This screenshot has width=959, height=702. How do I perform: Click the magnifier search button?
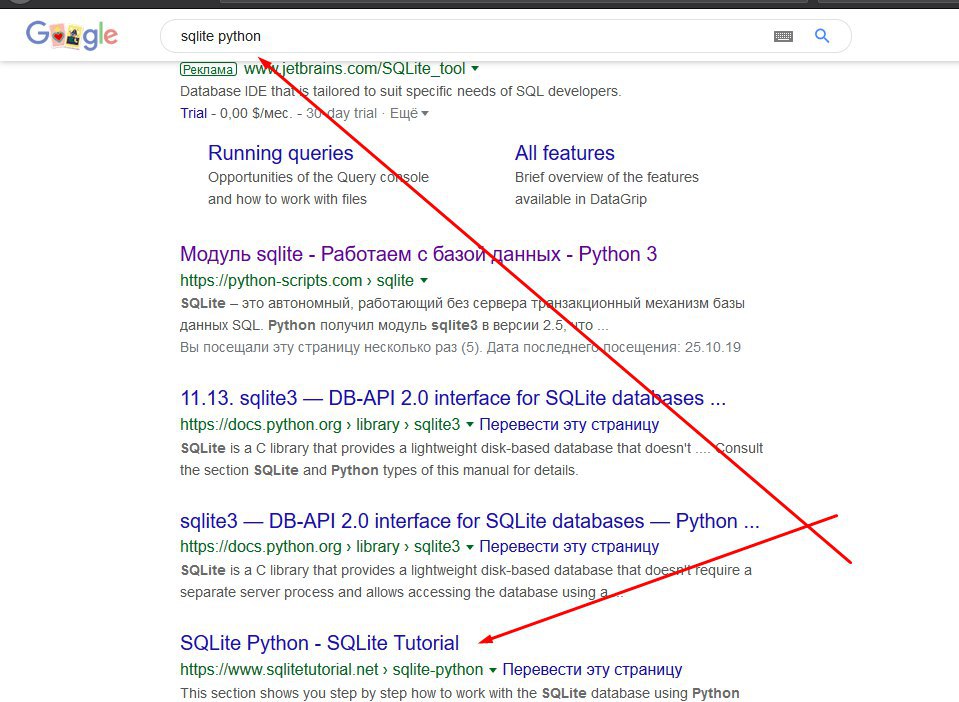822,36
